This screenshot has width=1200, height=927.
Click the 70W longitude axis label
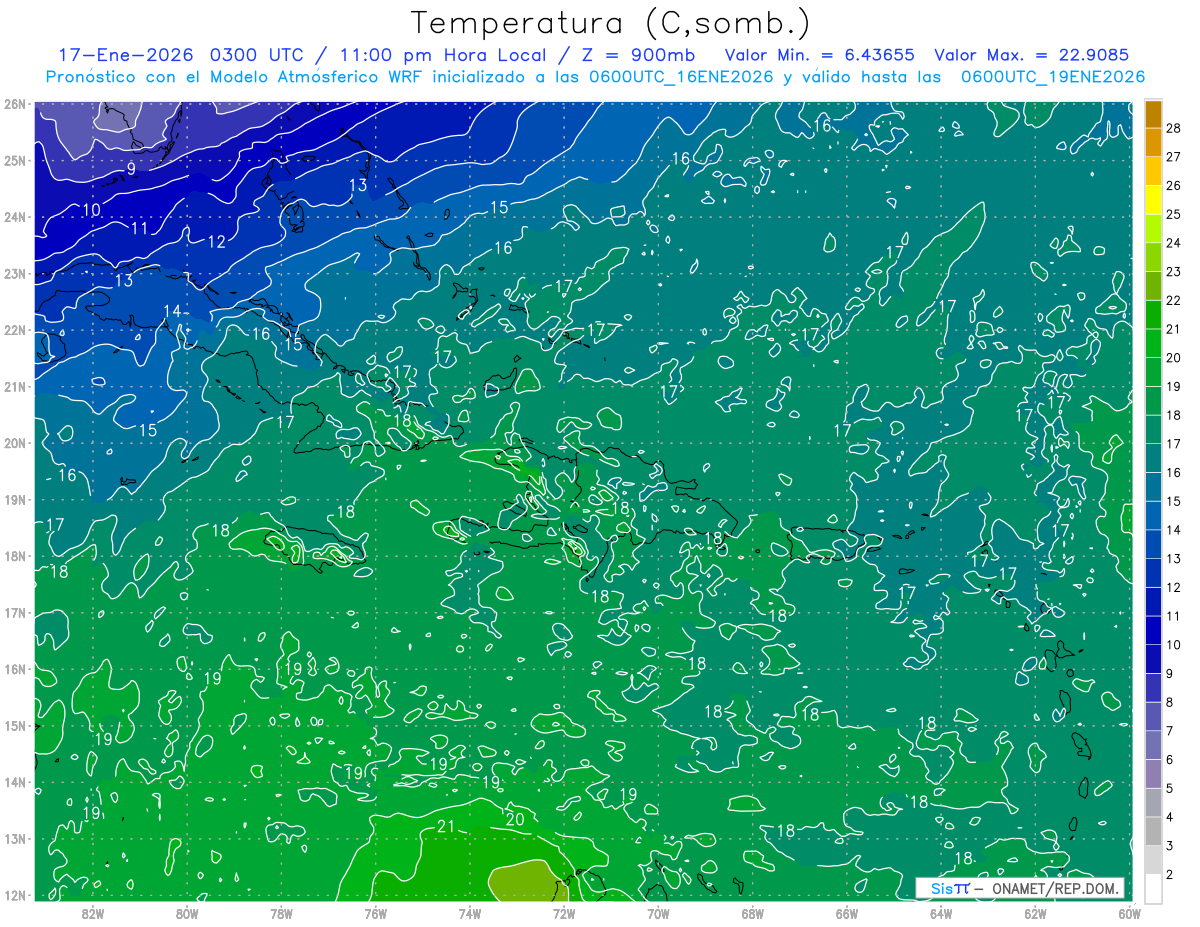click(x=658, y=913)
